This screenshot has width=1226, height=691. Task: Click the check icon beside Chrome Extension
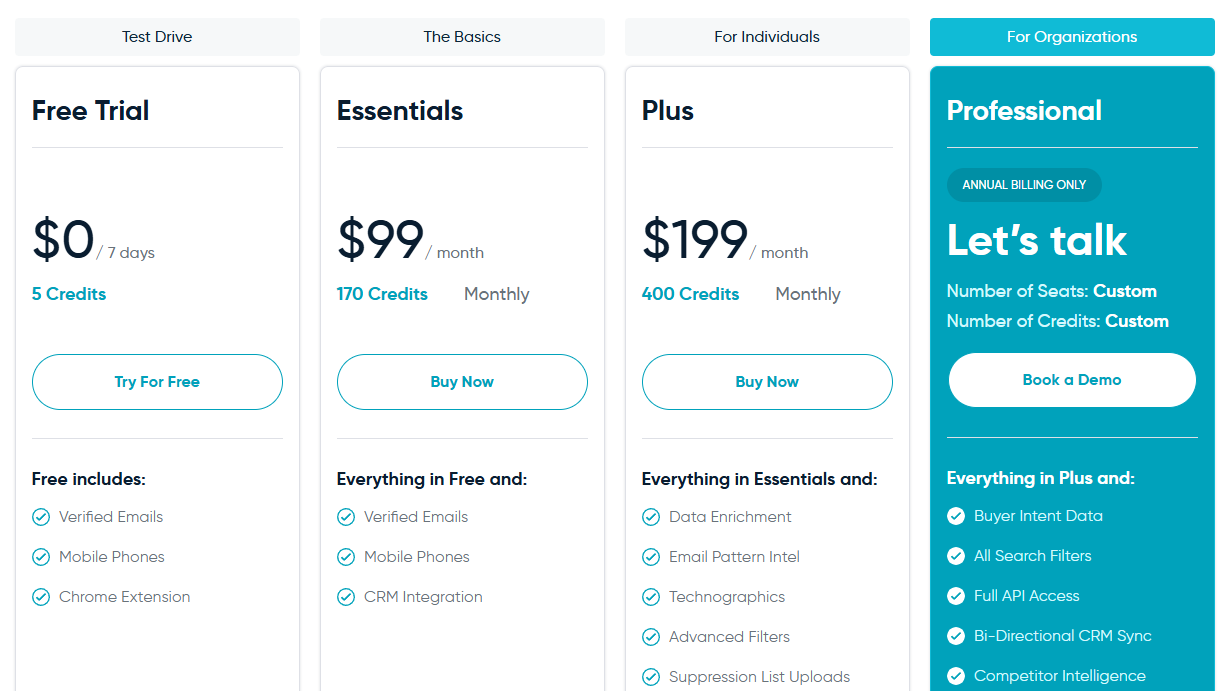coord(41,597)
